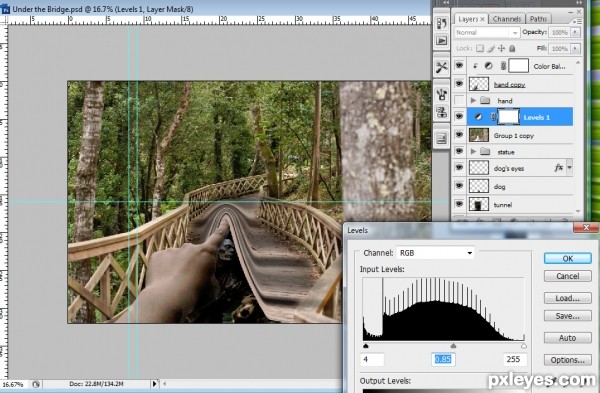The image size is (600, 393).
Task: Toggle the lock transparent pixels icon
Action: pyautogui.click(x=479, y=49)
